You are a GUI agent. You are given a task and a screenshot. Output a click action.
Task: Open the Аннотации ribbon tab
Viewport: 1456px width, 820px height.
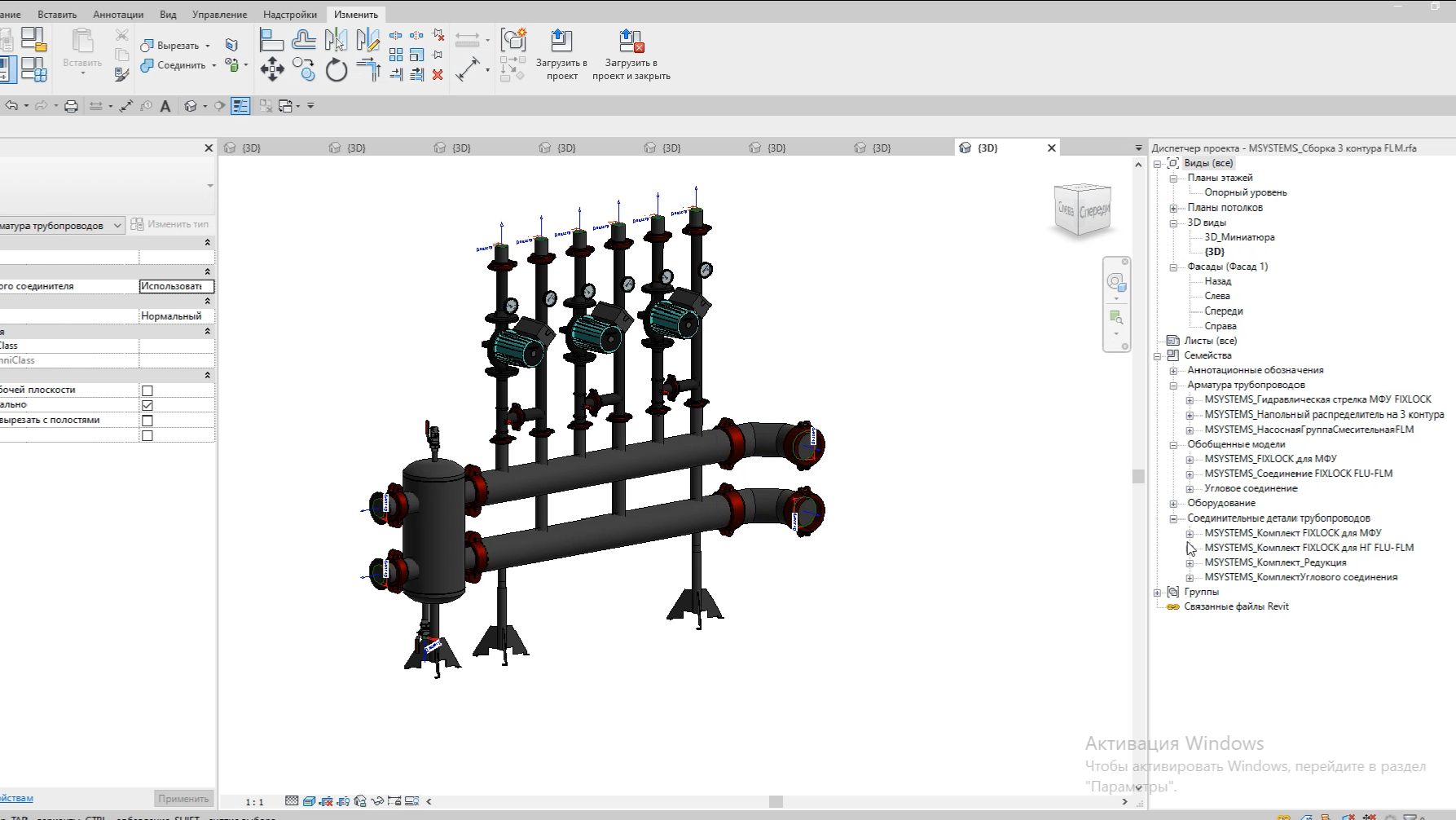coord(118,15)
